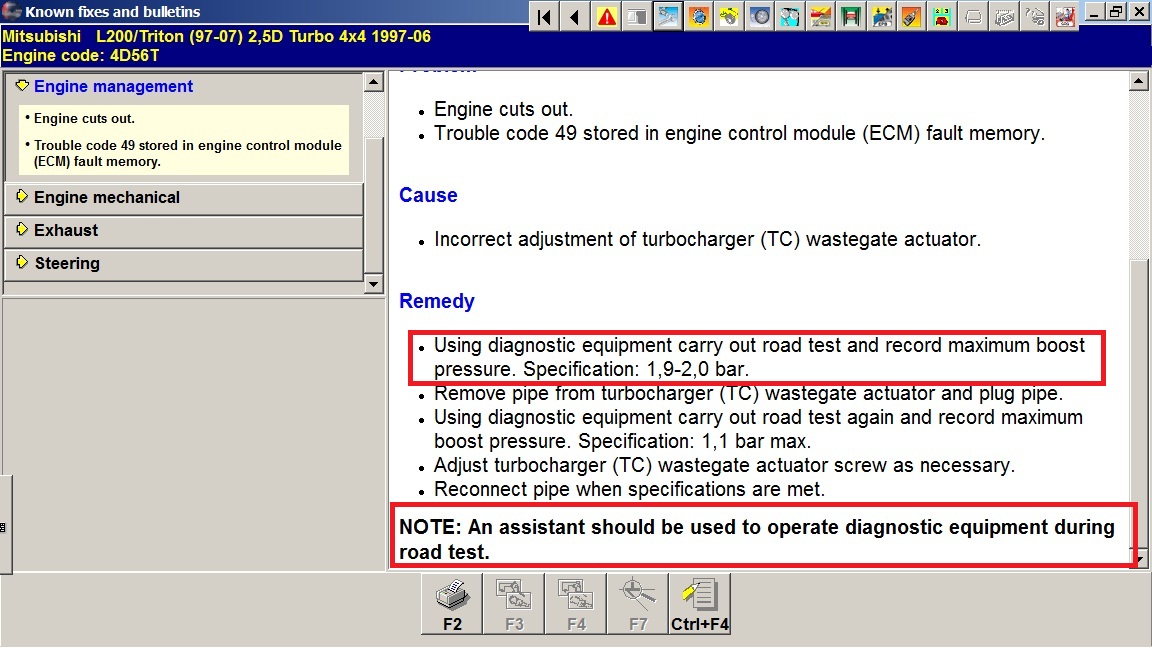Open the red warning triangle icon
This screenshot has width=1152, height=648.
tap(607, 16)
